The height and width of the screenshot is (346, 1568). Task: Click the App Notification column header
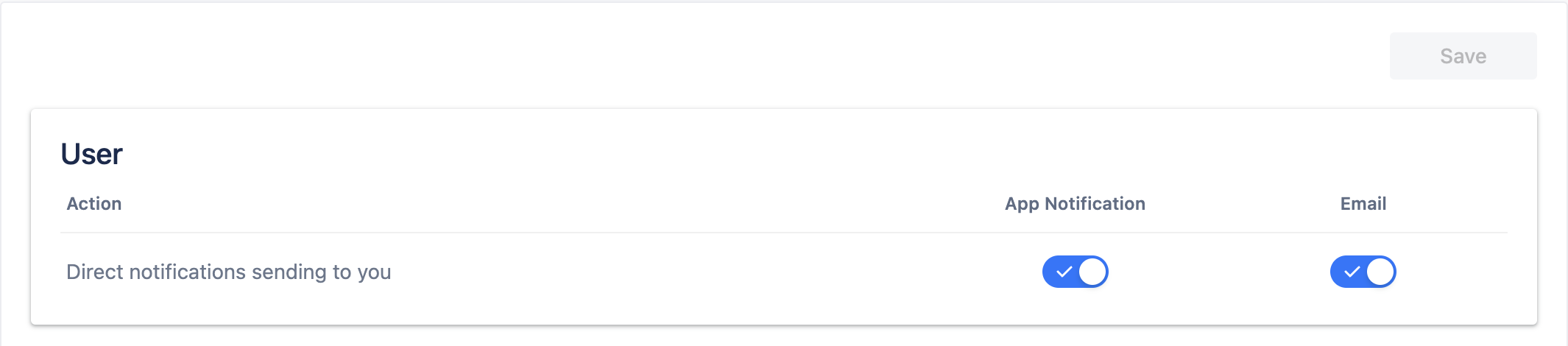pos(1075,204)
